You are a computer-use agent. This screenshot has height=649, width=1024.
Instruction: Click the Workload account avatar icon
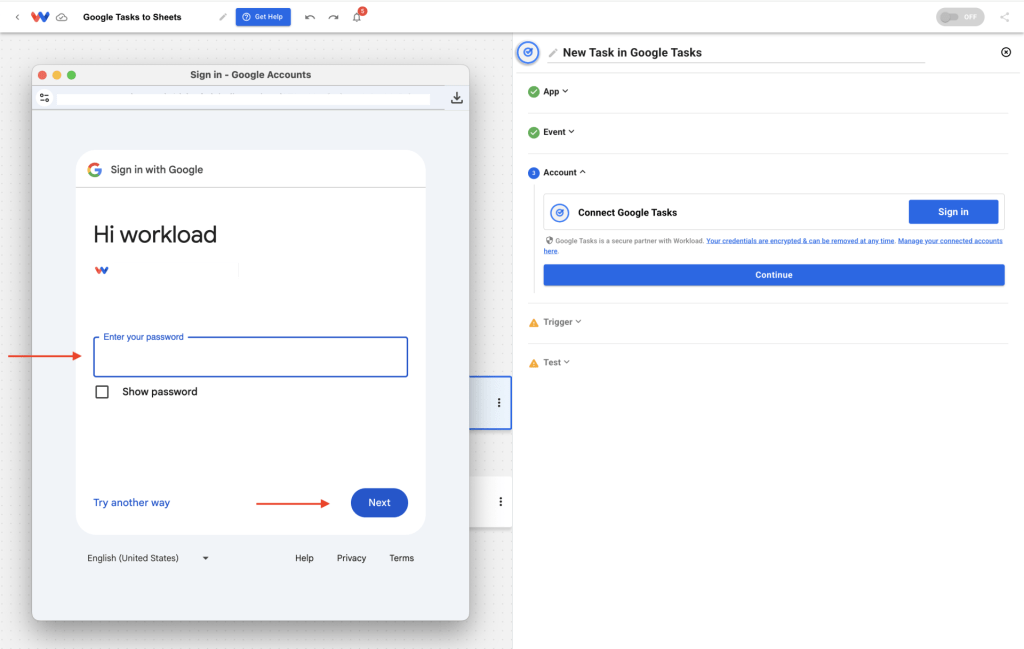coord(101,270)
